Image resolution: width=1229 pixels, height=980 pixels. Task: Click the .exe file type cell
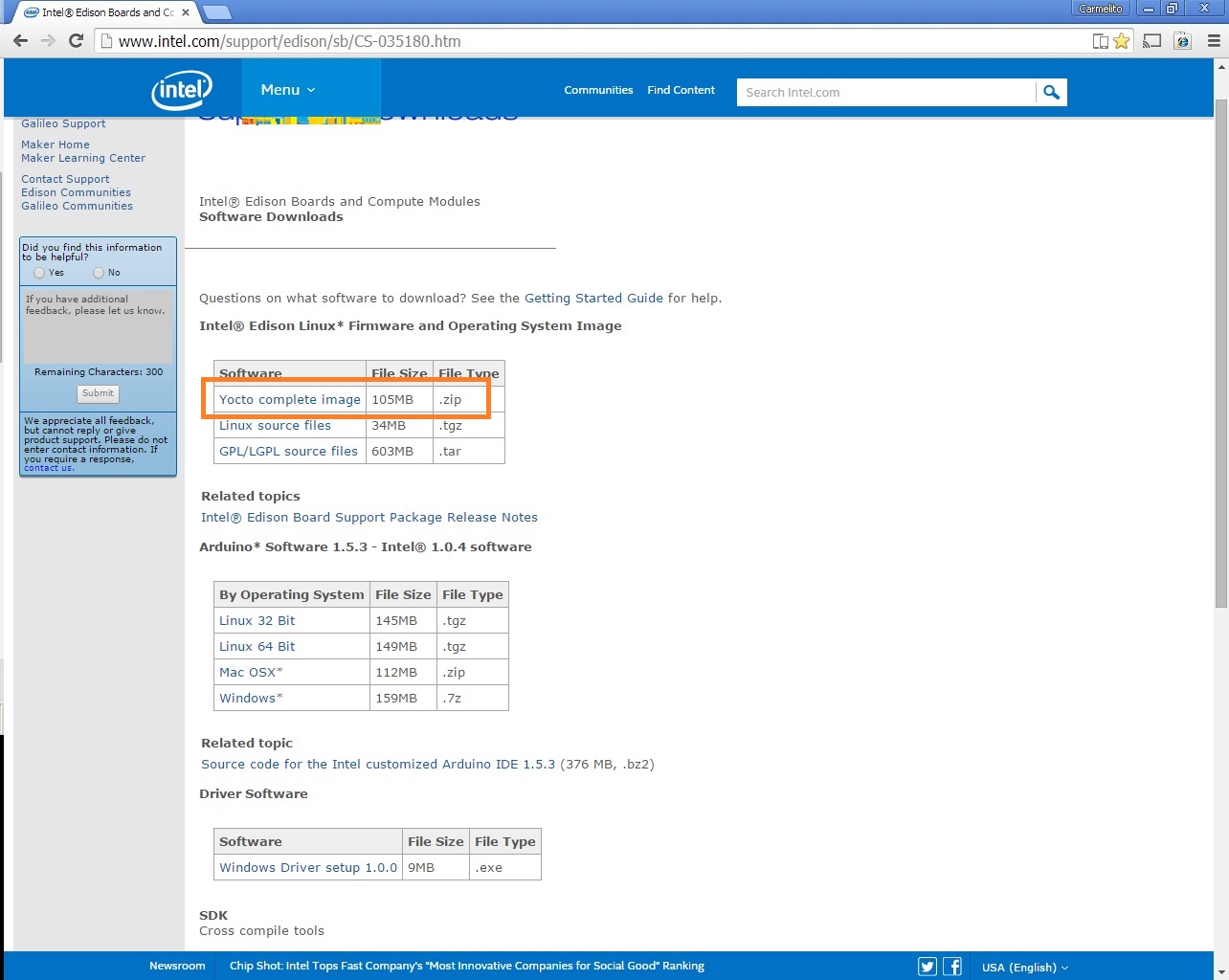click(505, 867)
